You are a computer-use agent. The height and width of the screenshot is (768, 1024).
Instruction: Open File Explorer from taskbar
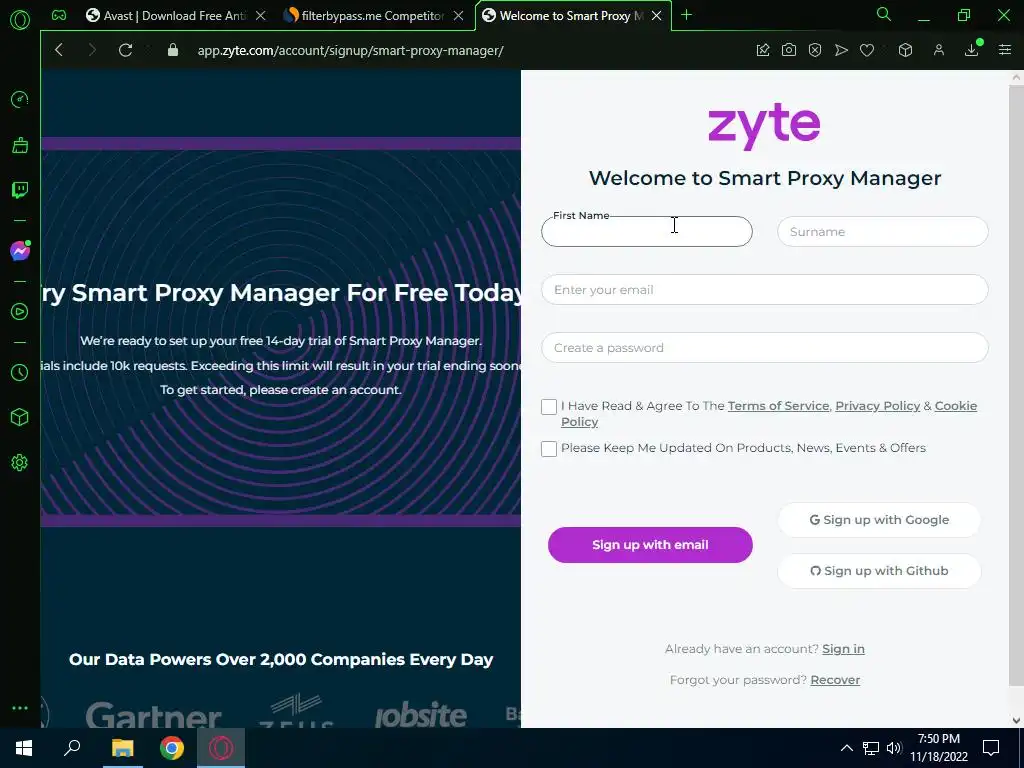coord(122,748)
